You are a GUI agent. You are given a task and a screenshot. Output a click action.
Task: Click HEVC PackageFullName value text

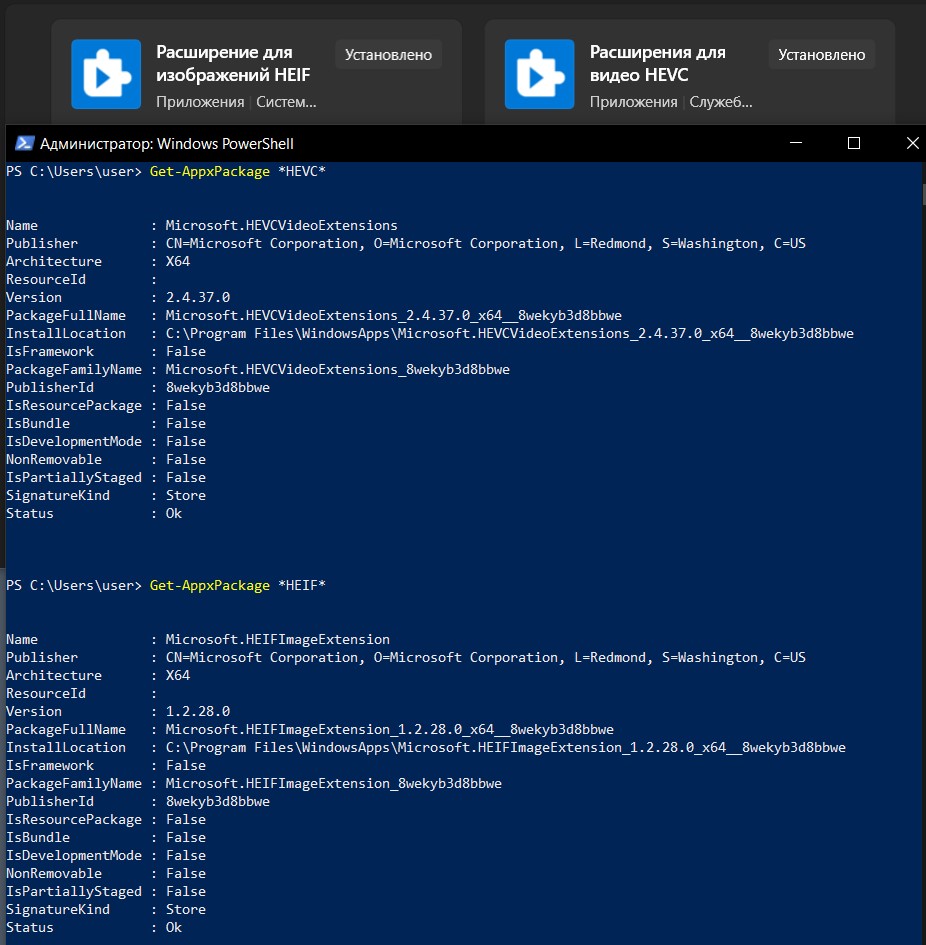coord(394,316)
